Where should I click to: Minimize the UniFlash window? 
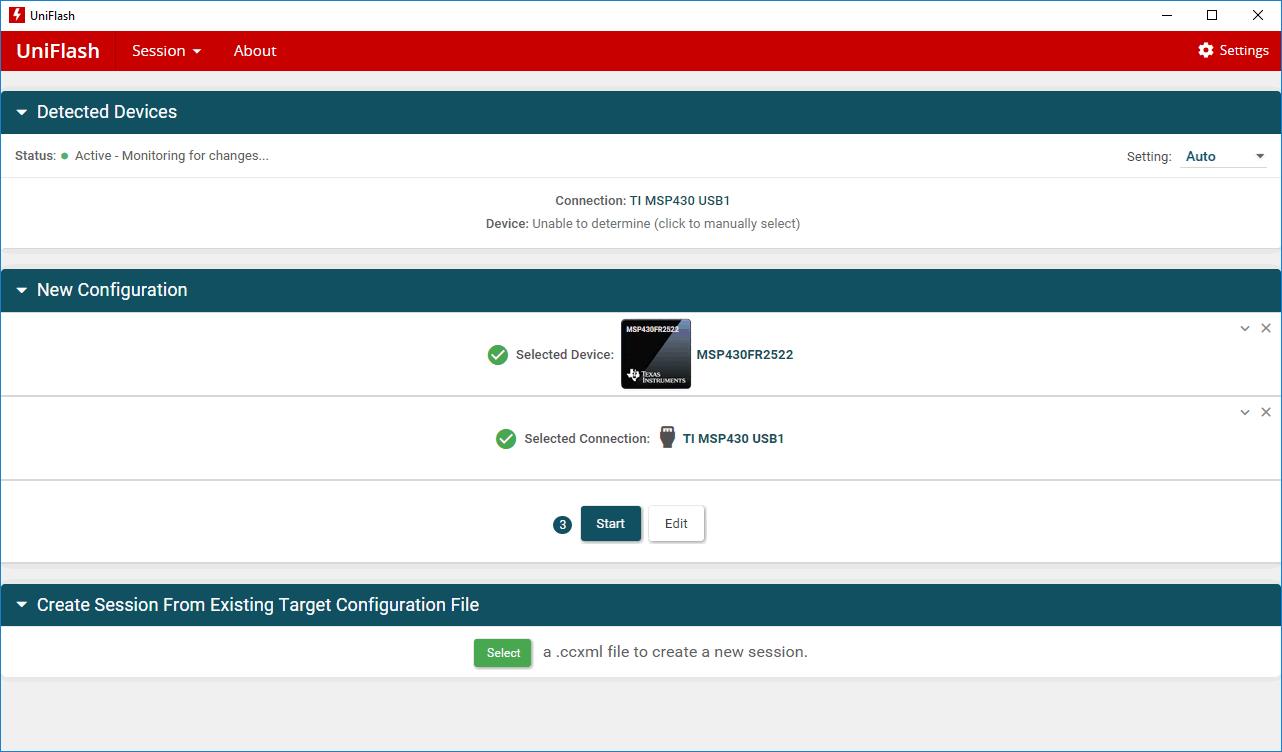pyautogui.click(x=1166, y=15)
